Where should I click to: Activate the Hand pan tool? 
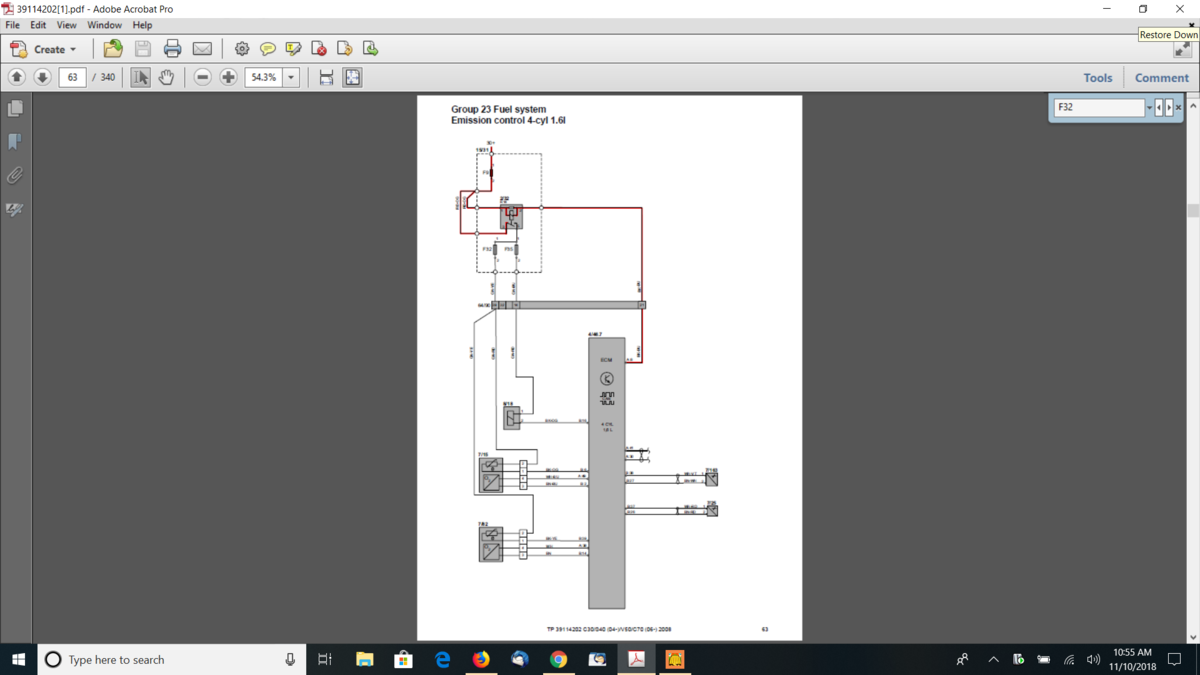[166, 77]
